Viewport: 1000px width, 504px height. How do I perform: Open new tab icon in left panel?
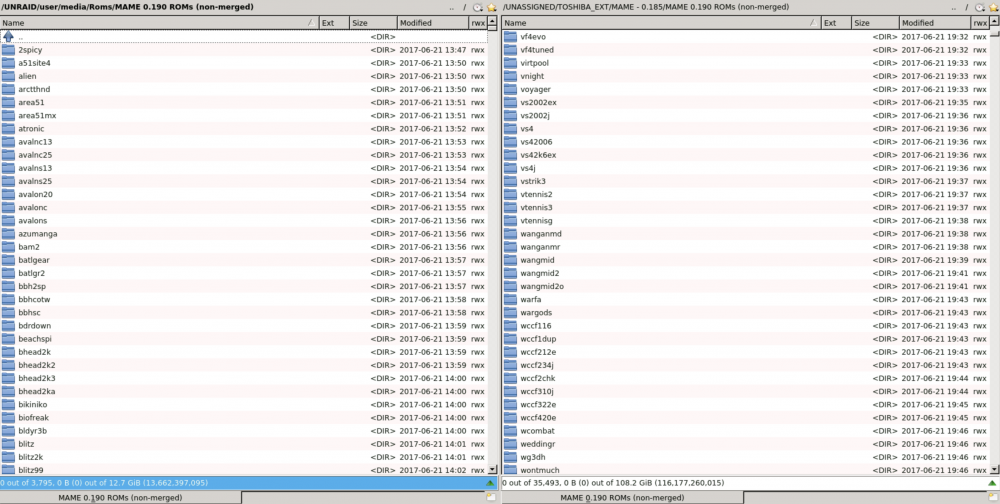pos(492,497)
